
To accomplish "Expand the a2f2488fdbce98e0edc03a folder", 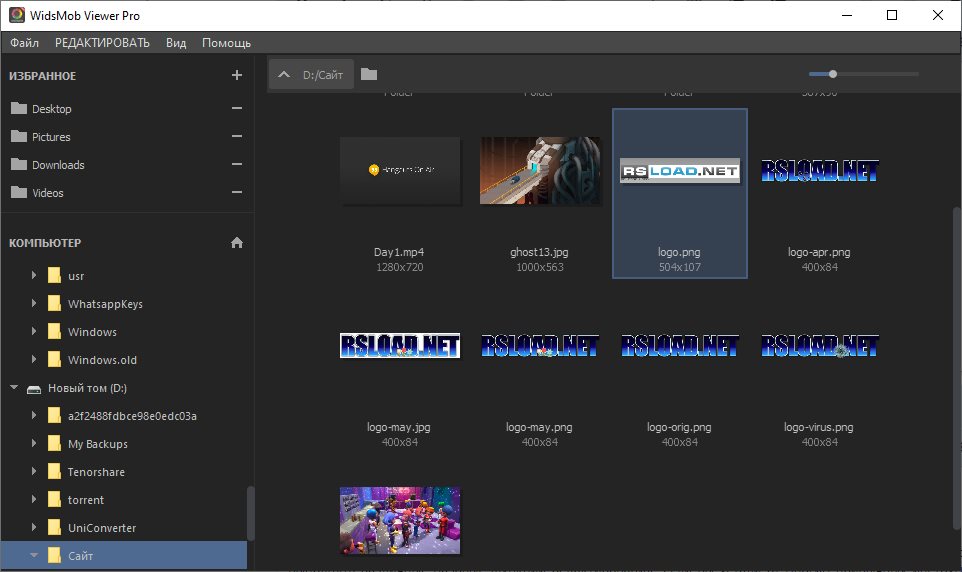I will coord(34,415).
